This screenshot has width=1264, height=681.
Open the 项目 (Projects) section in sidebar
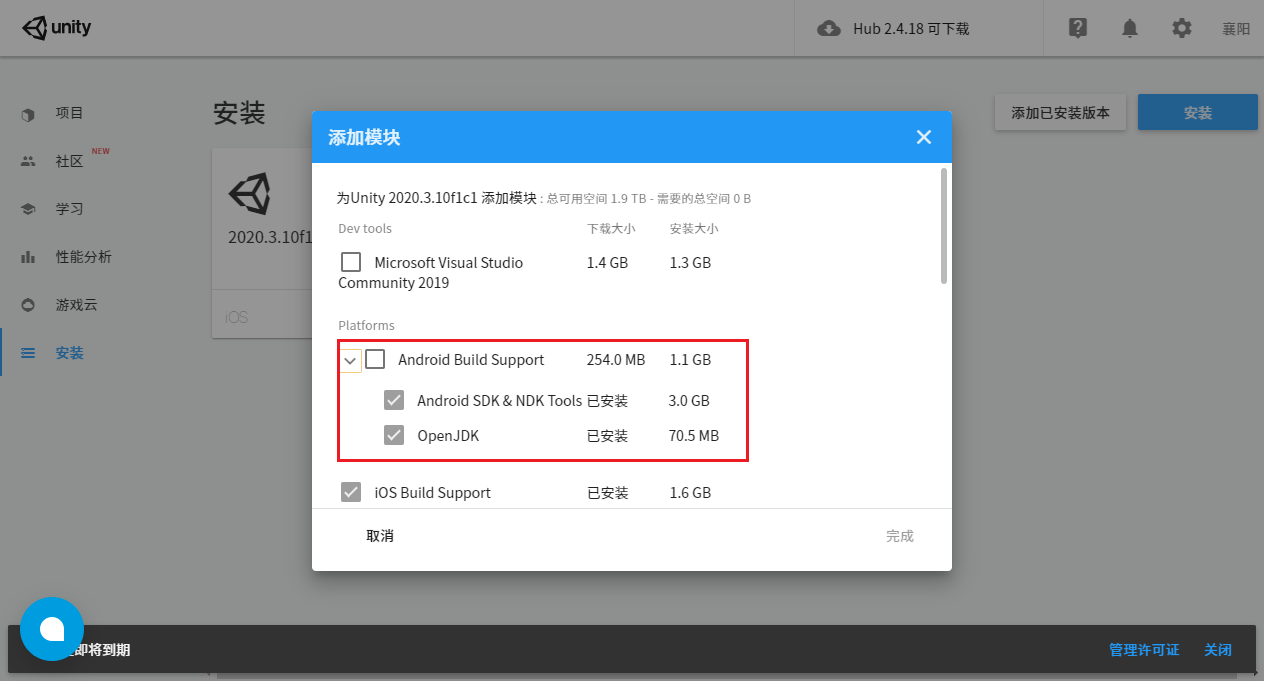click(x=70, y=112)
